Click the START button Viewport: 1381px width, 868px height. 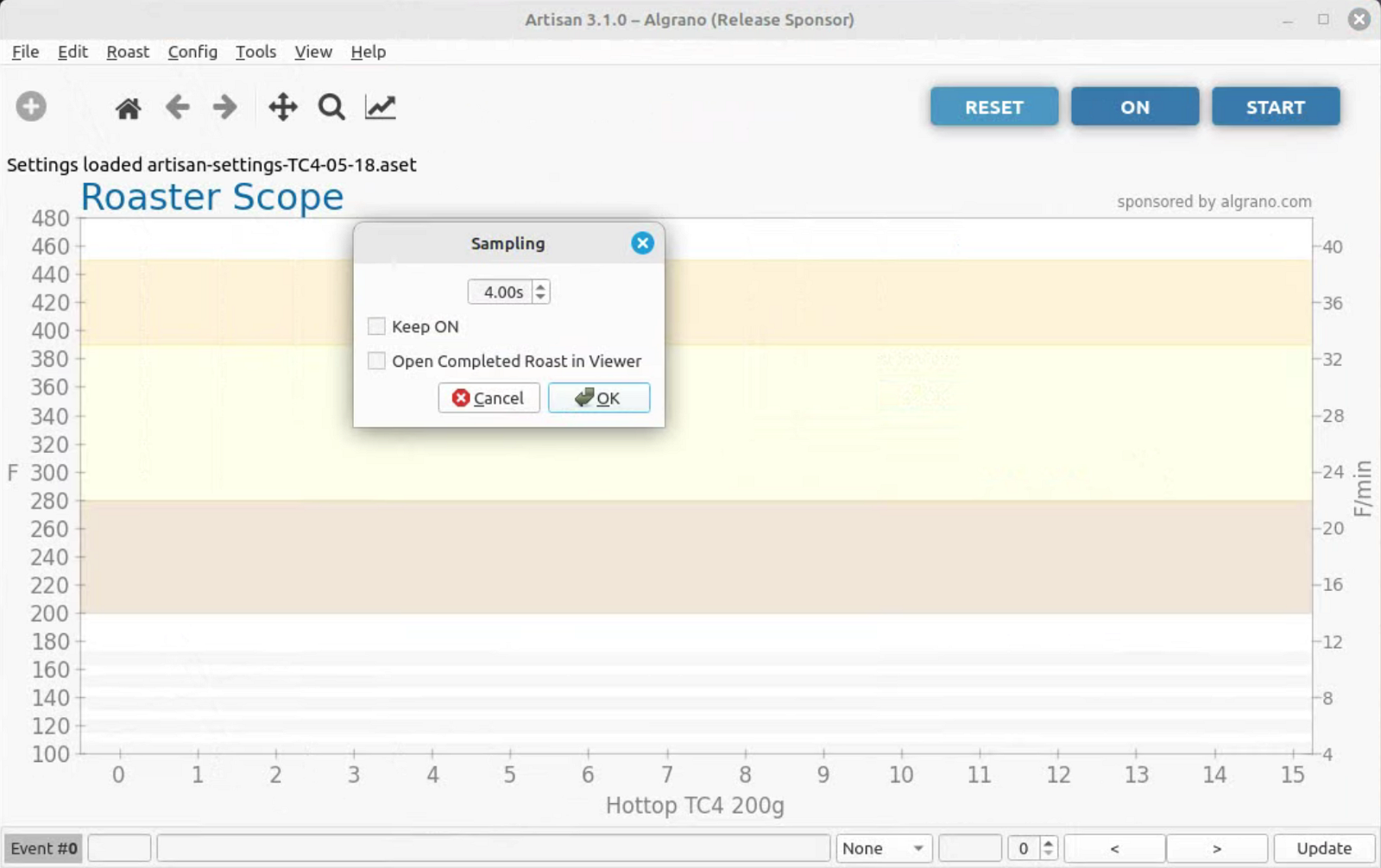(1276, 107)
